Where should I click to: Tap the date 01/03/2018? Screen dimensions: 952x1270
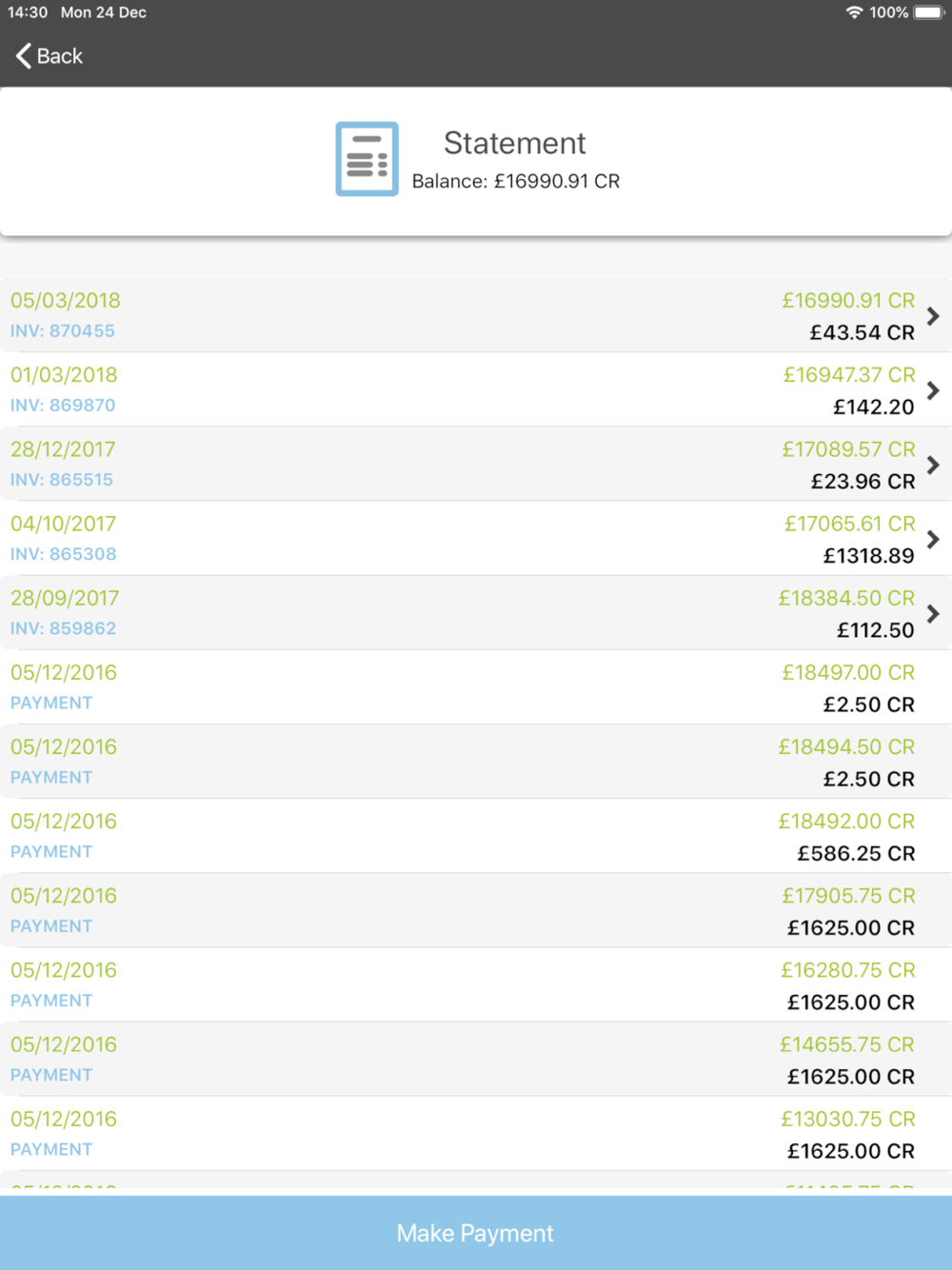tap(64, 375)
